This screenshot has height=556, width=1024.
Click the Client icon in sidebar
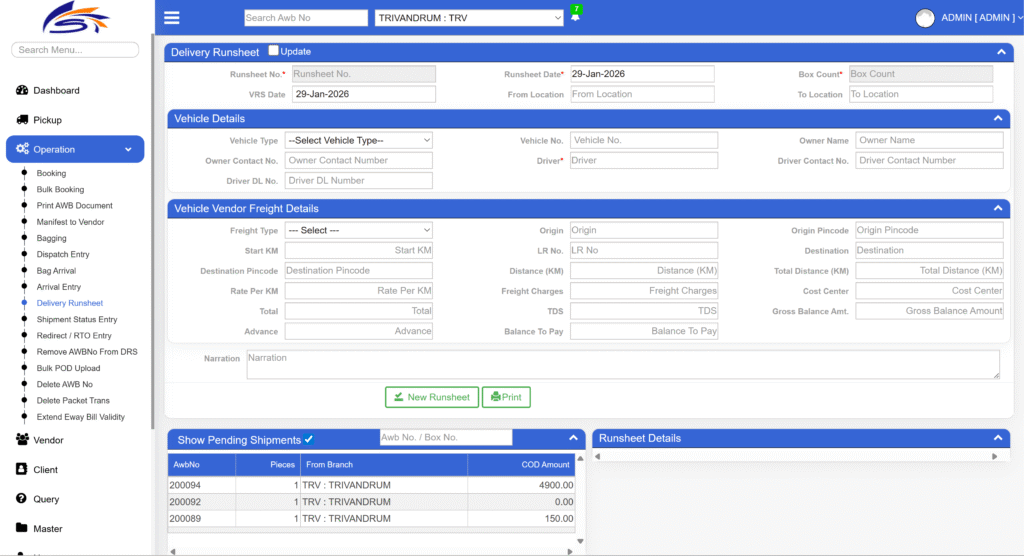click(22, 470)
